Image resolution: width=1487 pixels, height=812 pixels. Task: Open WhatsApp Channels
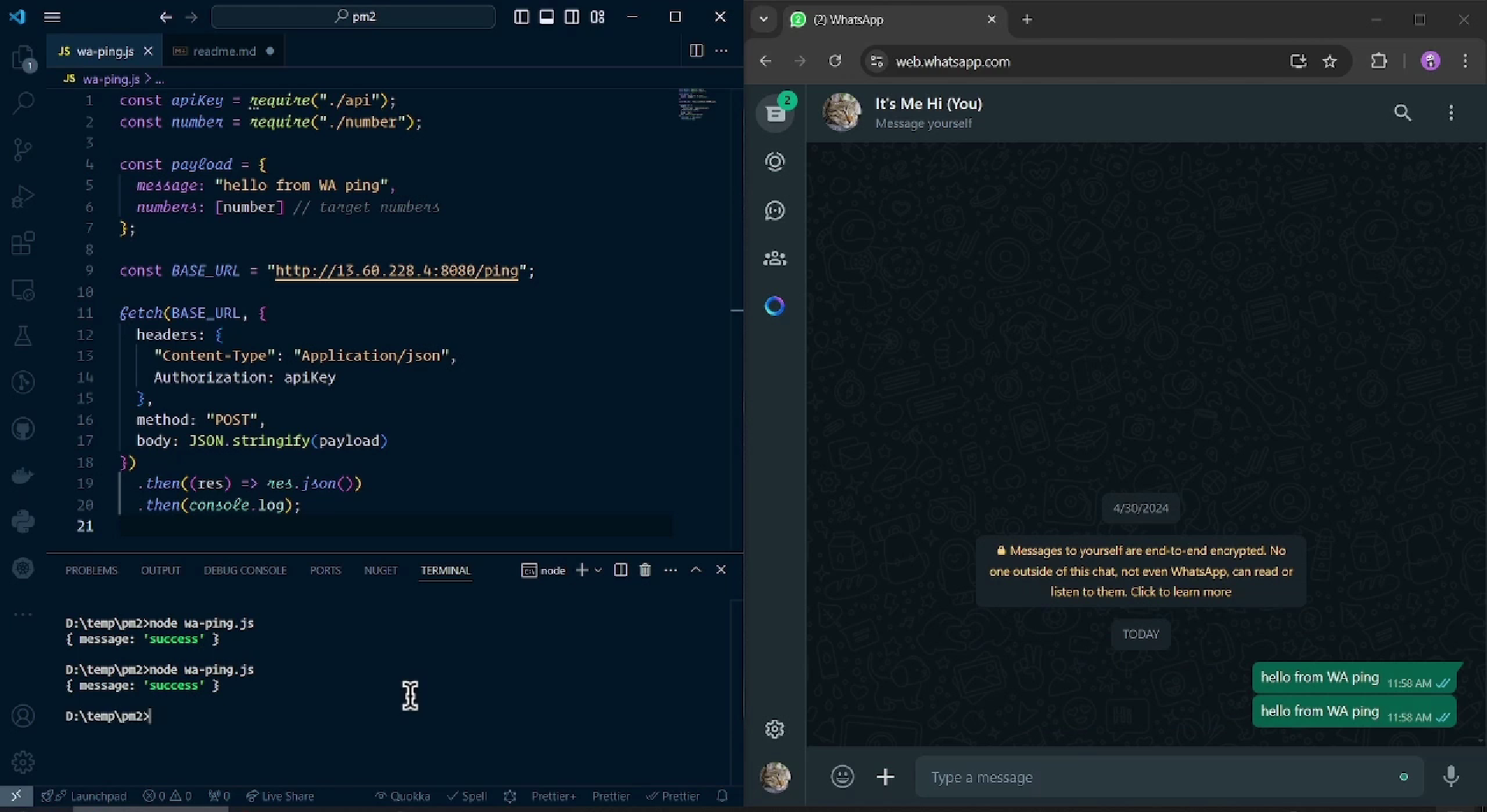point(774,211)
